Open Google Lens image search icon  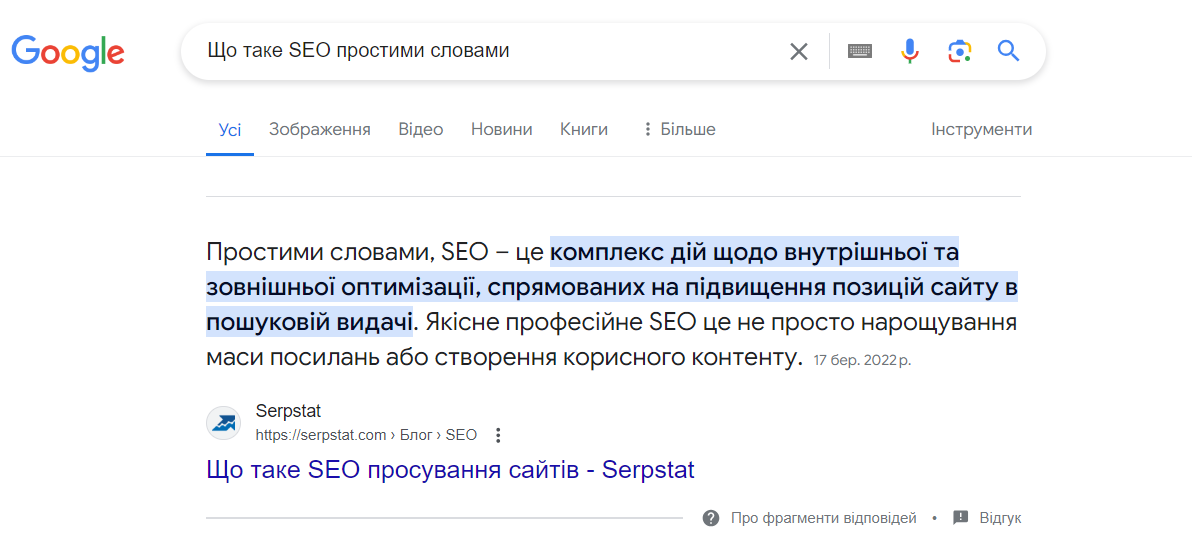(x=959, y=52)
